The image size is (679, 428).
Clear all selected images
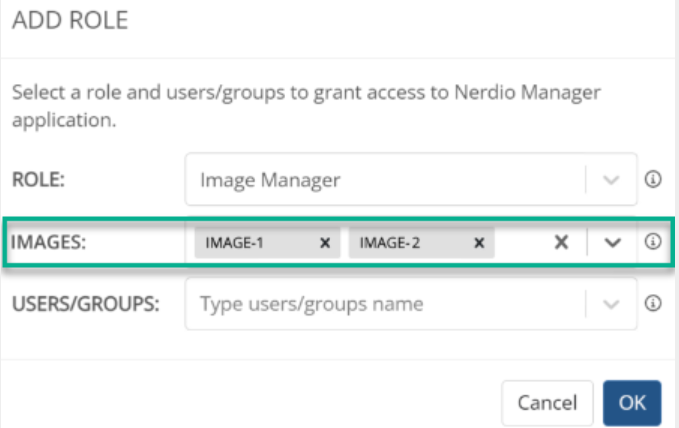(562, 242)
